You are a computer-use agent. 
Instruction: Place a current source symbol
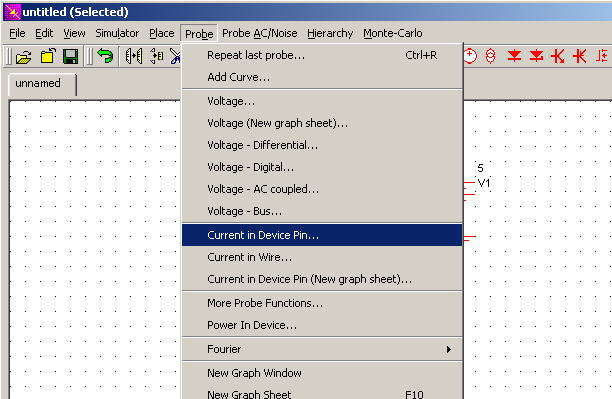coord(491,56)
